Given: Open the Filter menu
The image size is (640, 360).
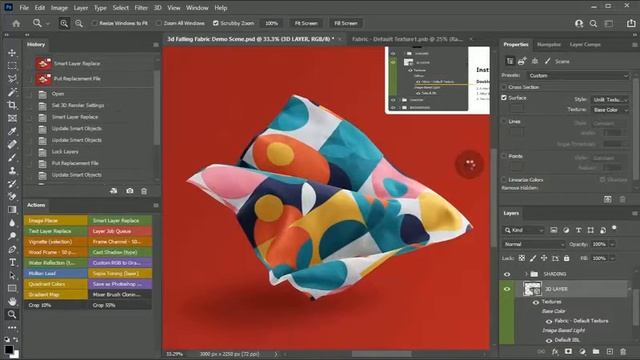Looking at the screenshot, I should point(141,8).
